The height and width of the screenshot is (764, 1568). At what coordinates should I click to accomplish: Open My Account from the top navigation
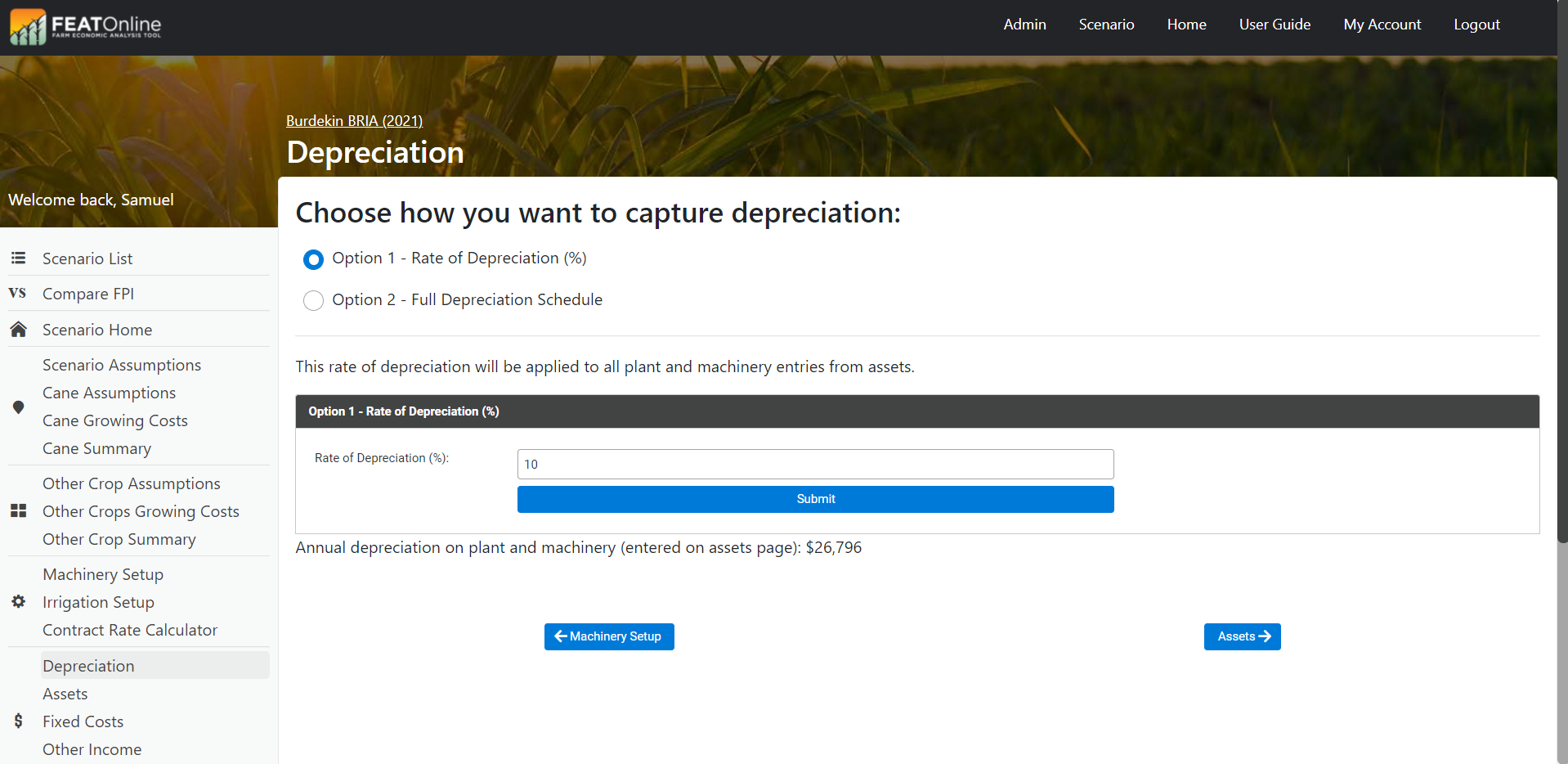(x=1382, y=25)
